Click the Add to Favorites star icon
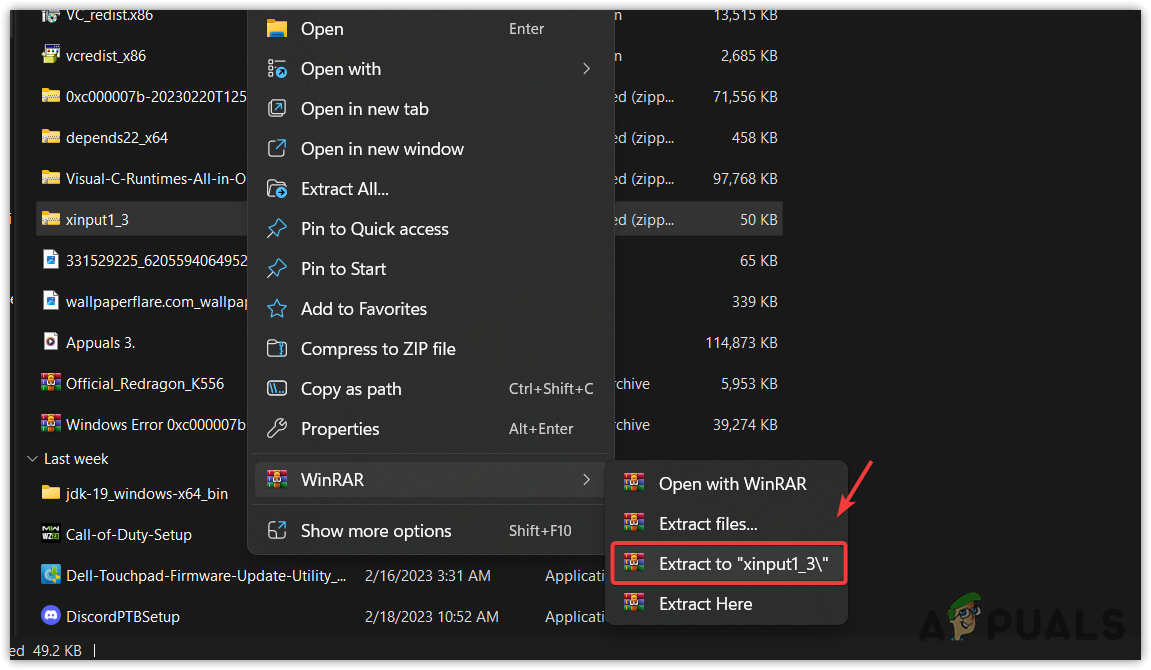 coord(276,308)
